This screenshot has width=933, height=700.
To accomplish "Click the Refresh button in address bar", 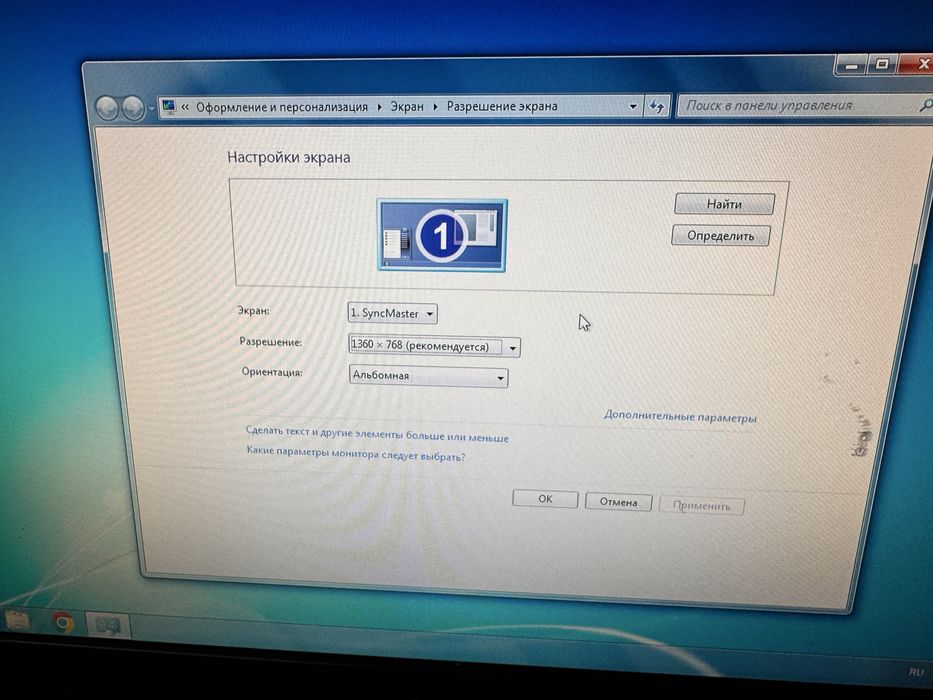I will (656, 107).
